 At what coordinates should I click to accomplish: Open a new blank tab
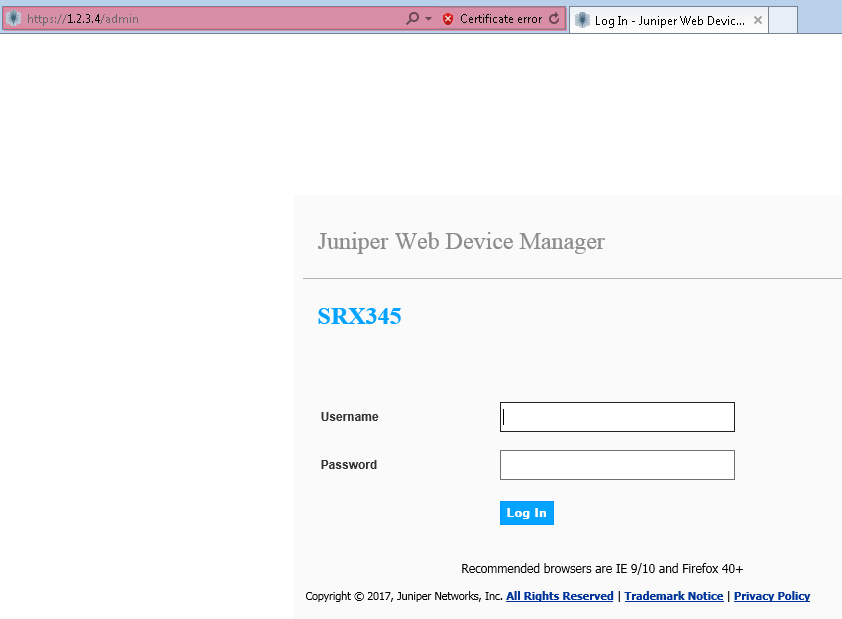point(783,20)
